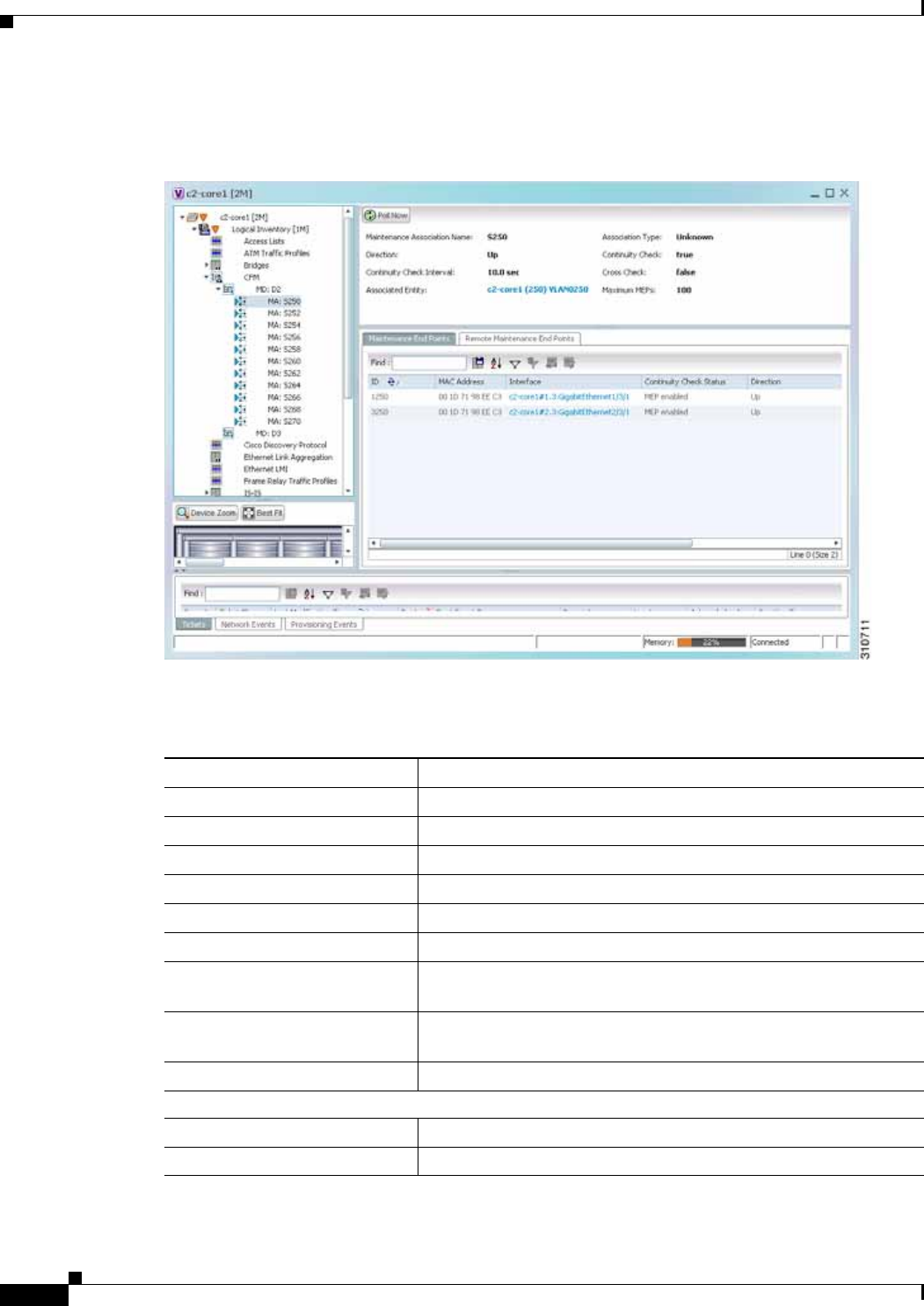The height and width of the screenshot is (1306, 924).
Task: Expand the IS-IS tree node
Action: (x=207, y=493)
